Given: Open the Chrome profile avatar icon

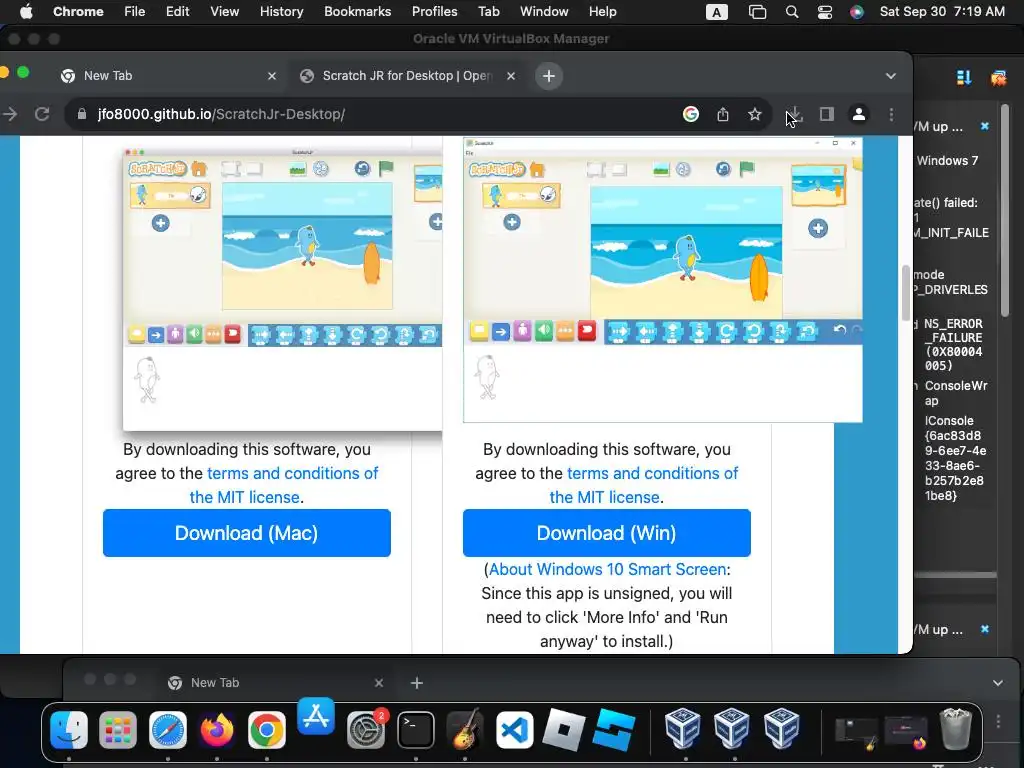Looking at the screenshot, I should 859,114.
